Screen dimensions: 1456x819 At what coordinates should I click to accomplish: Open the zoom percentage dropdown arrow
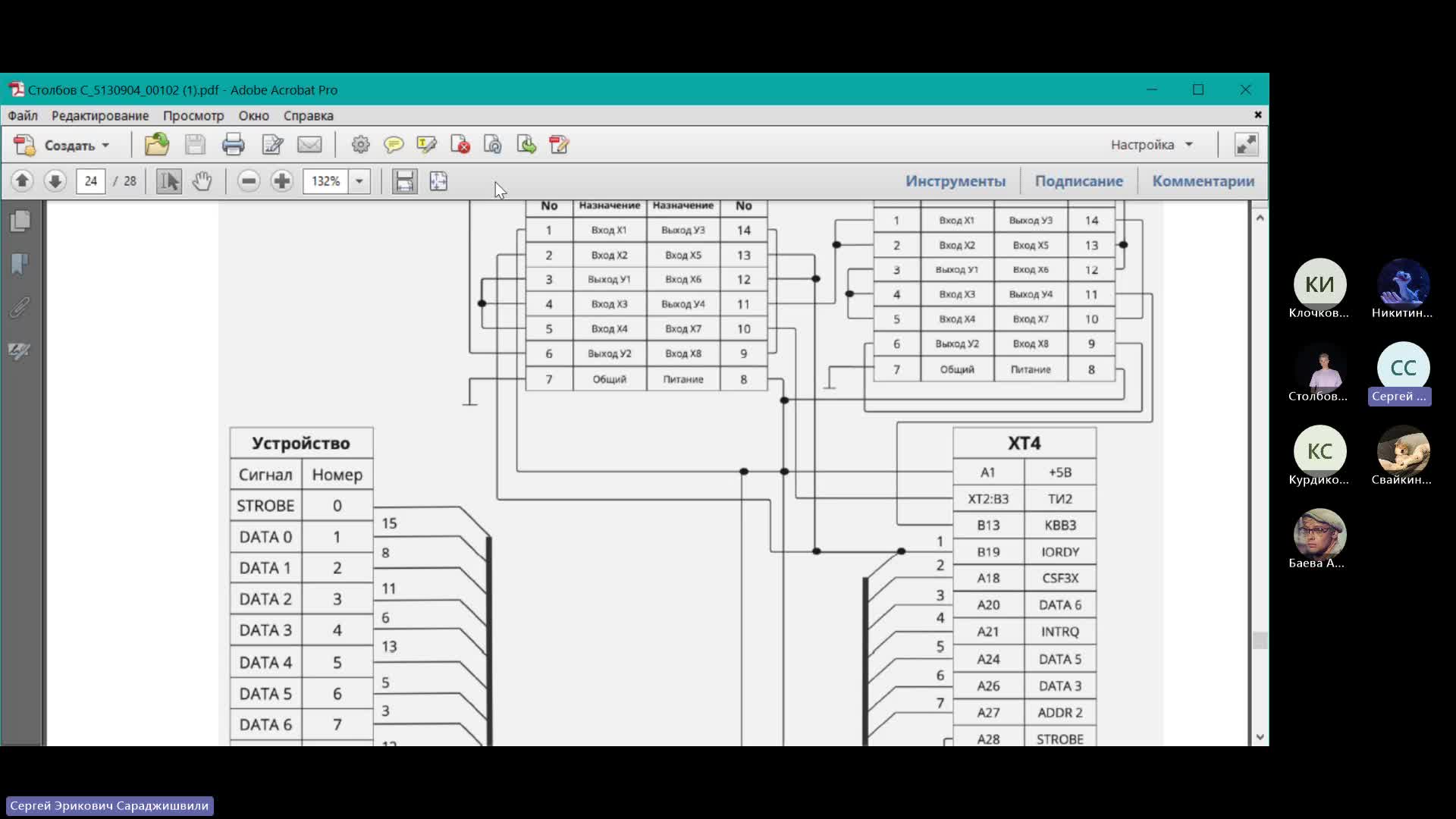click(x=359, y=181)
